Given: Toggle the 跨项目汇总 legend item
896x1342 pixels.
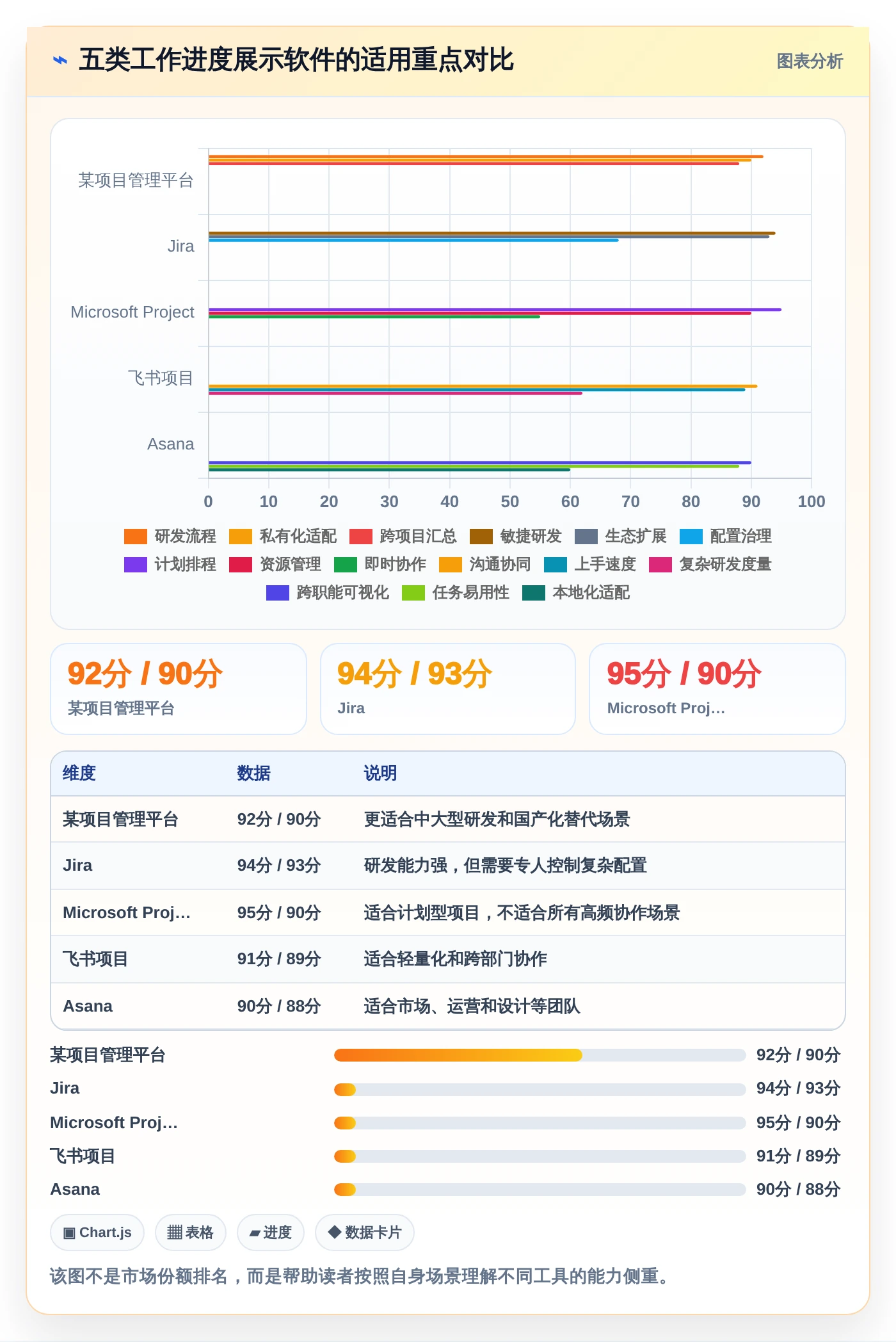Looking at the screenshot, I should tap(403, 536).
